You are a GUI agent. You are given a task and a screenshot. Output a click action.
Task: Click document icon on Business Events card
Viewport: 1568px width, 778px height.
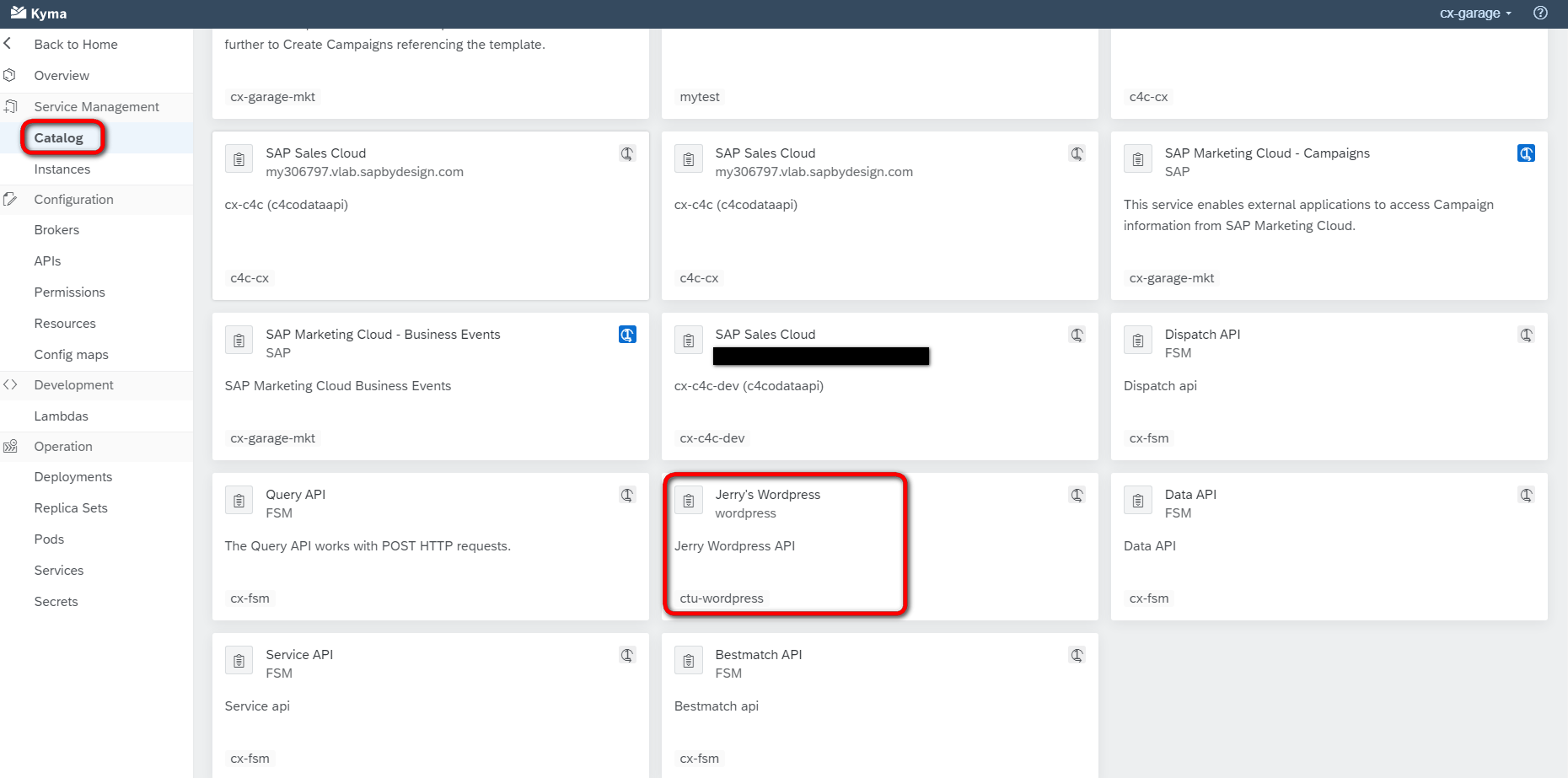coord(239,340)
